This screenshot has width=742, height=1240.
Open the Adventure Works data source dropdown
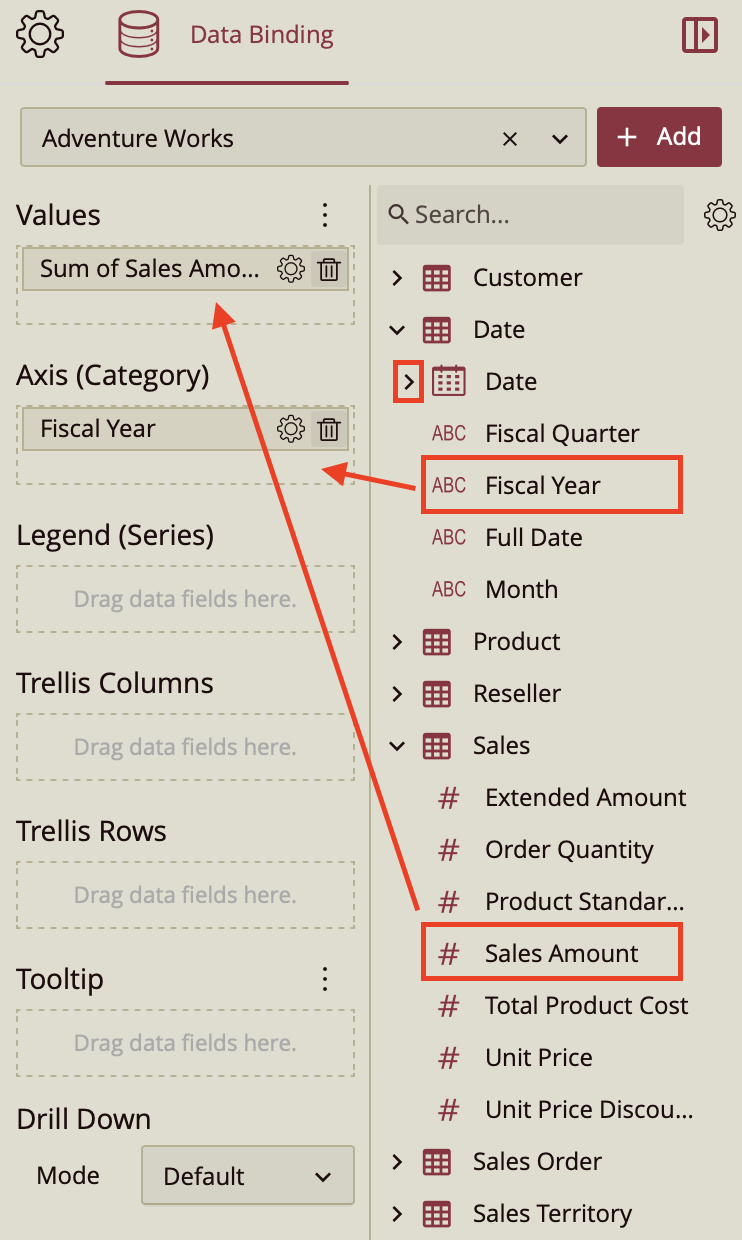558,137
